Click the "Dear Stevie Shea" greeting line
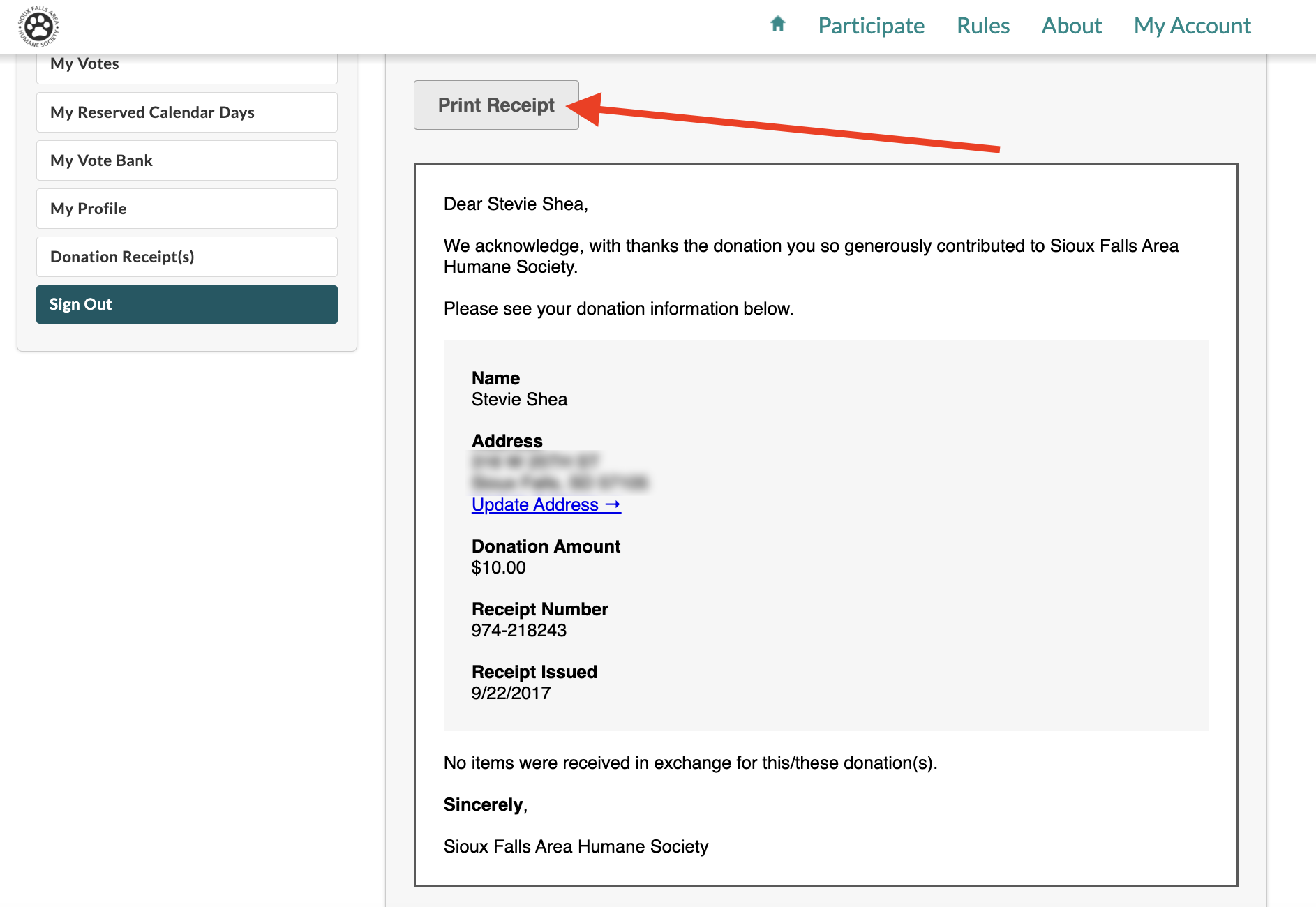Image resolution: width=1316 pixels, height=907 pixels. pos(516,204)
